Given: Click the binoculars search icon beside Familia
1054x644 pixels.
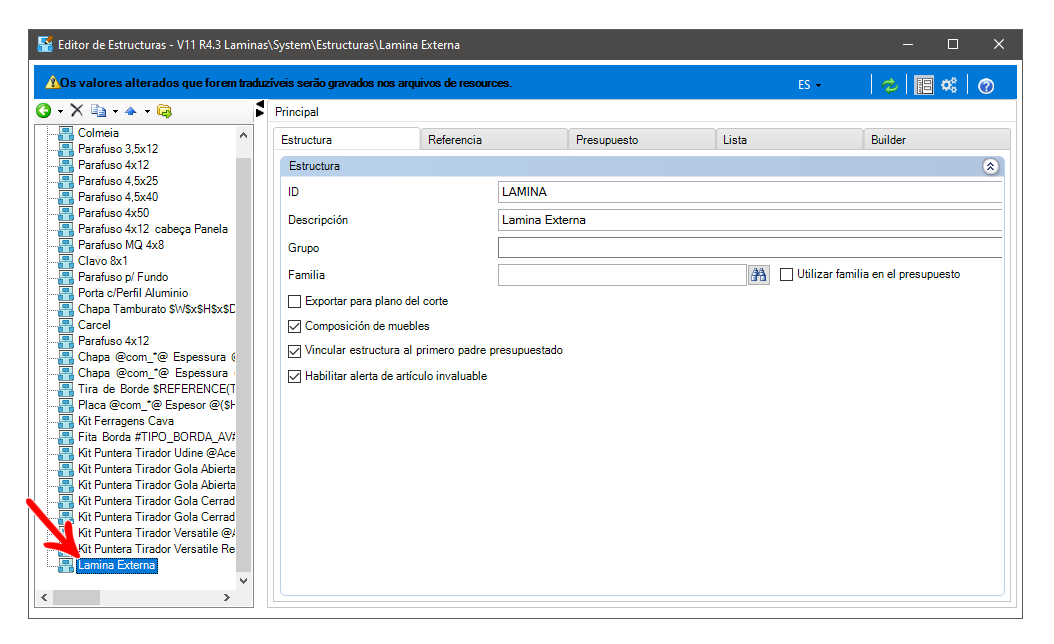Looking at the screenshot, I should [759, 274].
